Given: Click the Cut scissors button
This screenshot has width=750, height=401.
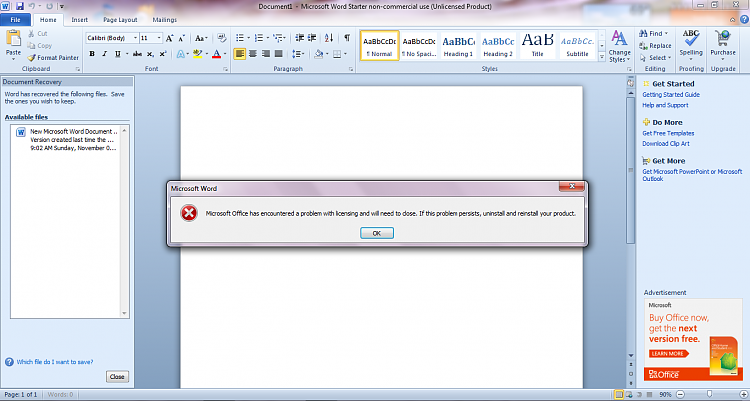Looking at the screenshot, I should pyautogui.click(x=37, y=33).
